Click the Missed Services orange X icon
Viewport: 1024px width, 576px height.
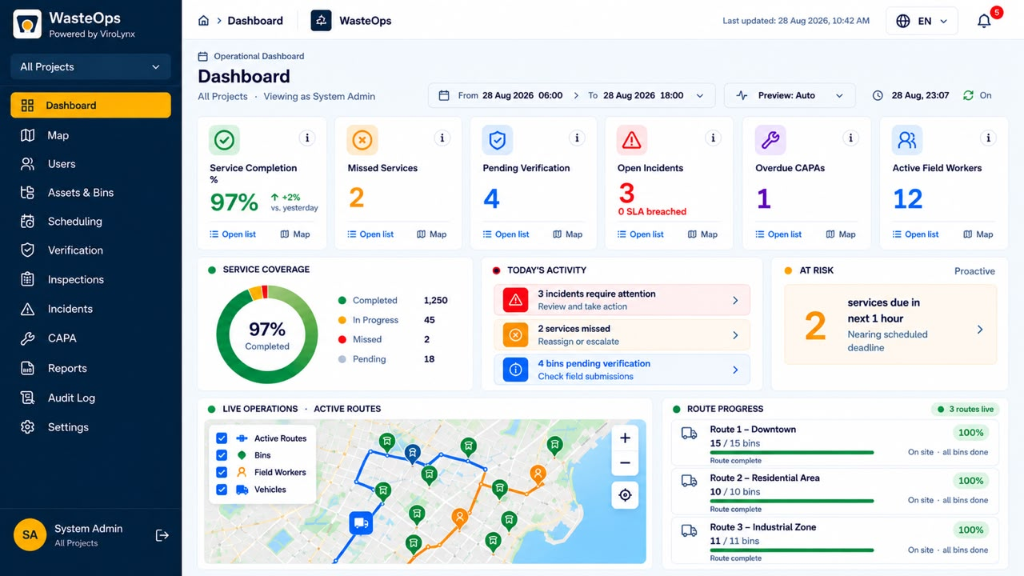pos(362,140)
